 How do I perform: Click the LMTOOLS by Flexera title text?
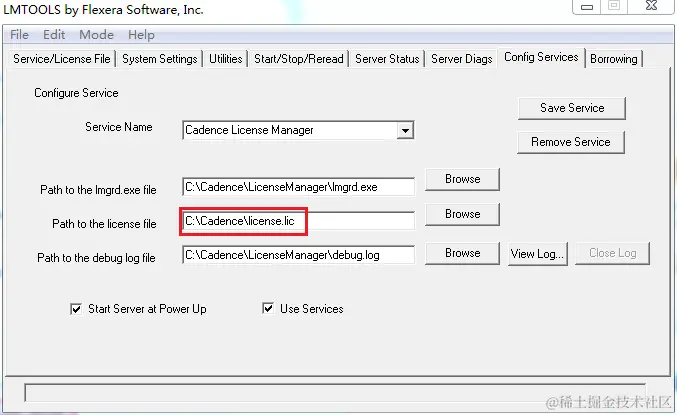pos(103,10)
